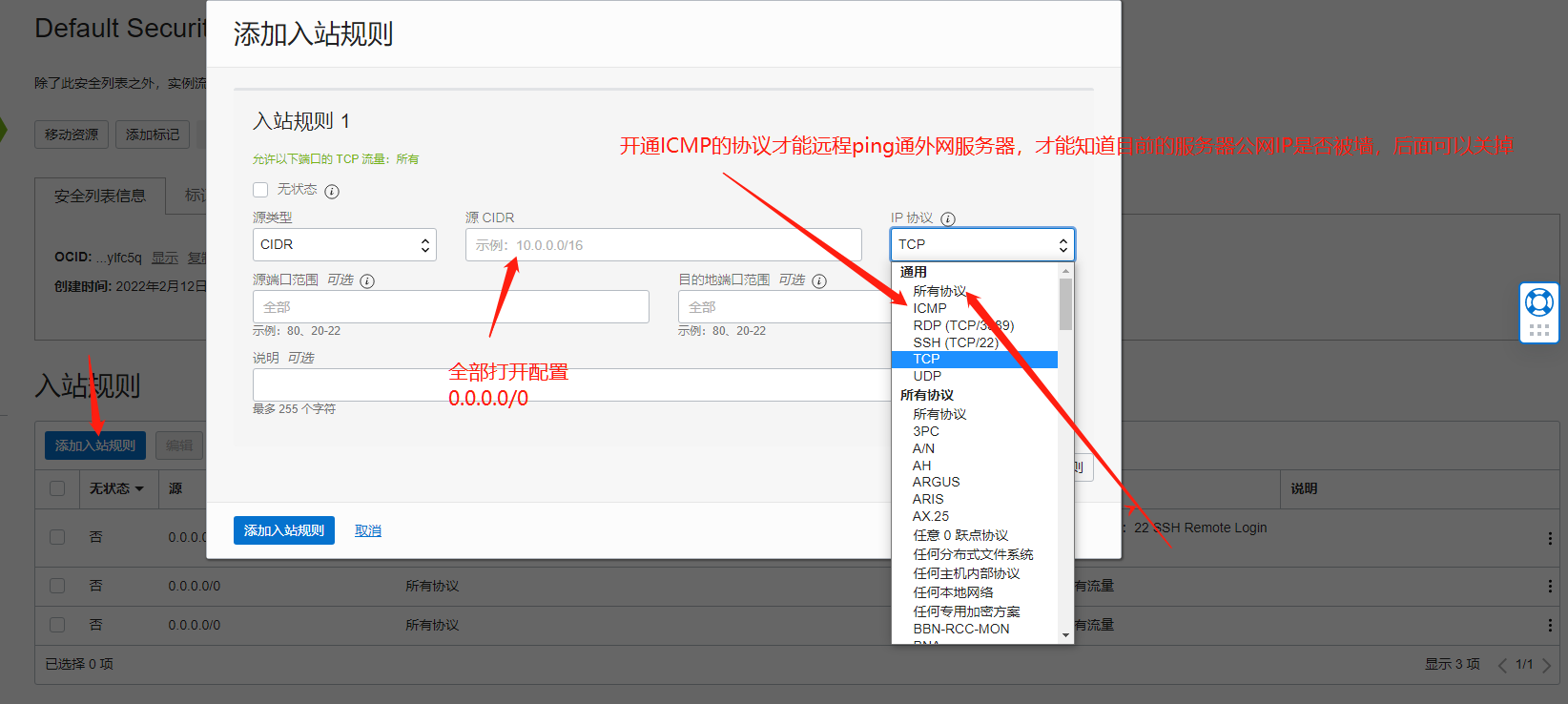Switch to the 安全列表信息 tab
The height and width of the screenshot is (704, 1568).
pos(100,196)
